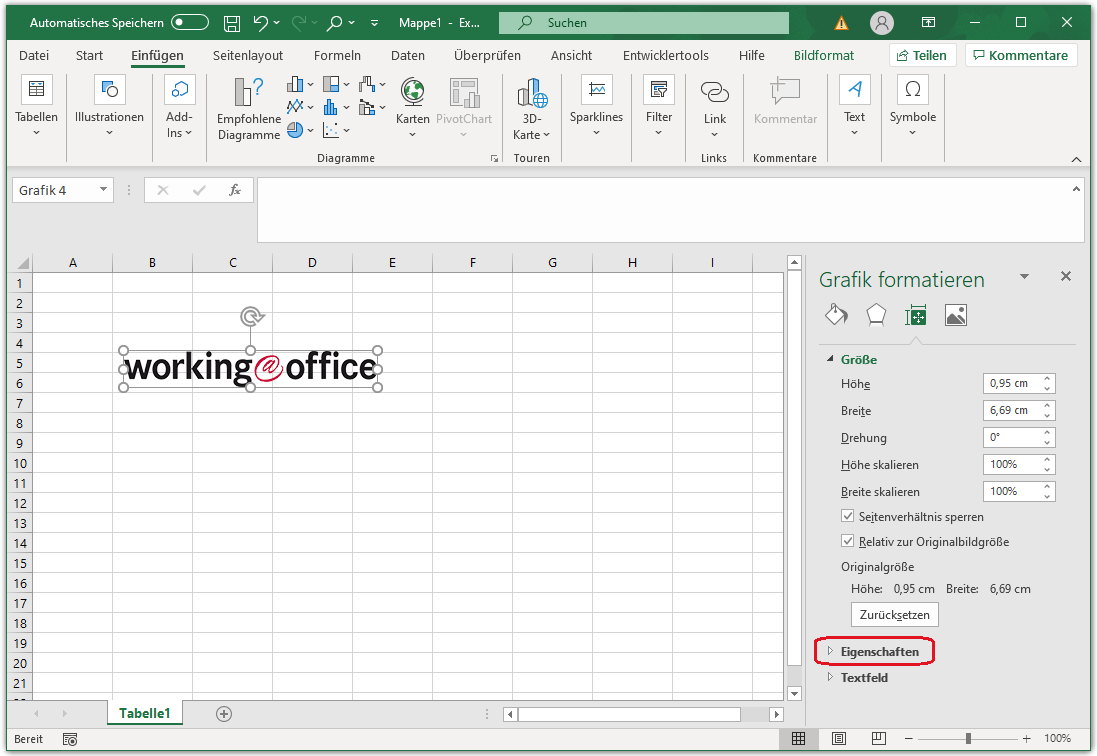Expand the Eigenschaften section
This screenshot has height=756, width=1097.
pyautogui.click(x=874, y=651)
